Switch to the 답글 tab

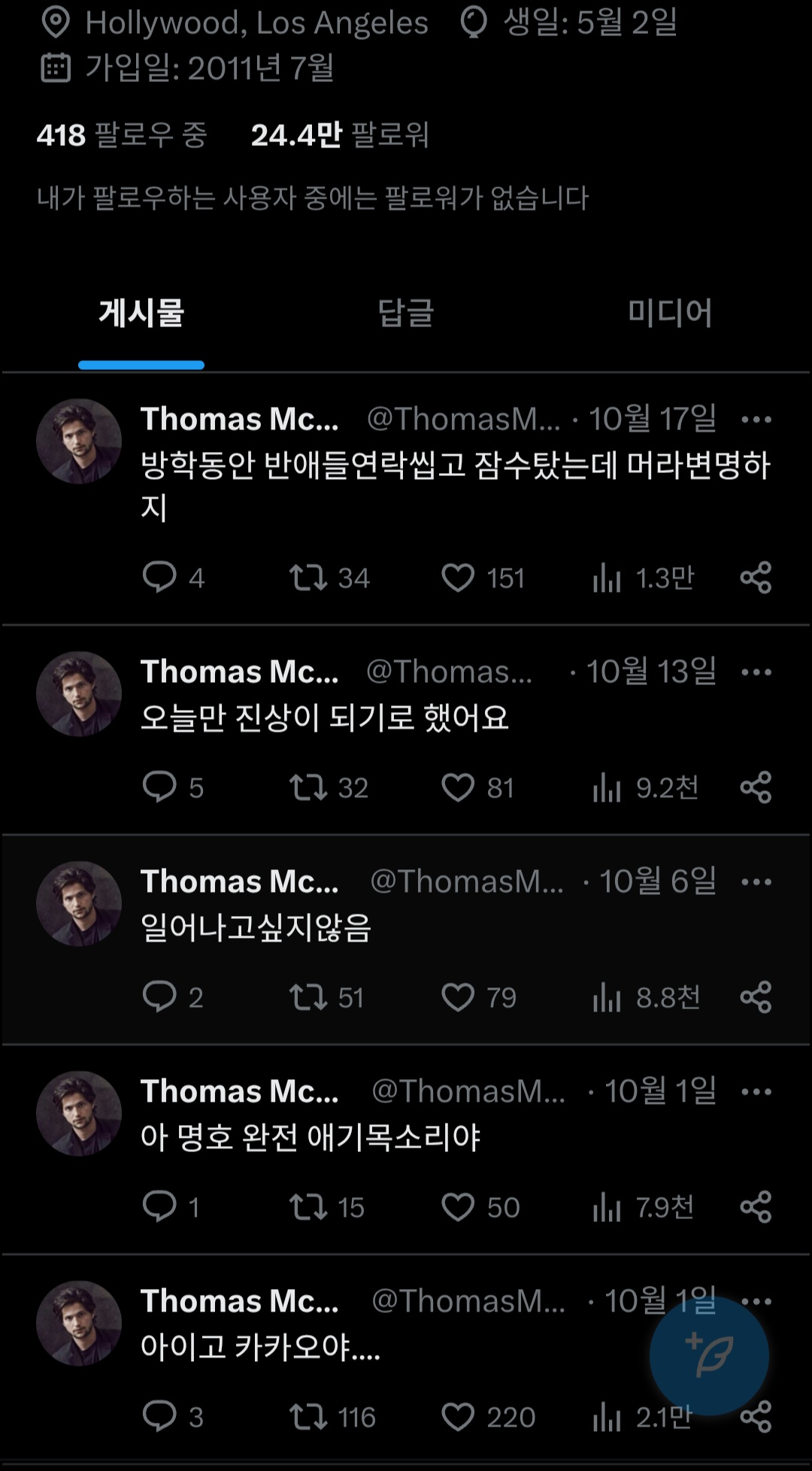pos(405,313)
